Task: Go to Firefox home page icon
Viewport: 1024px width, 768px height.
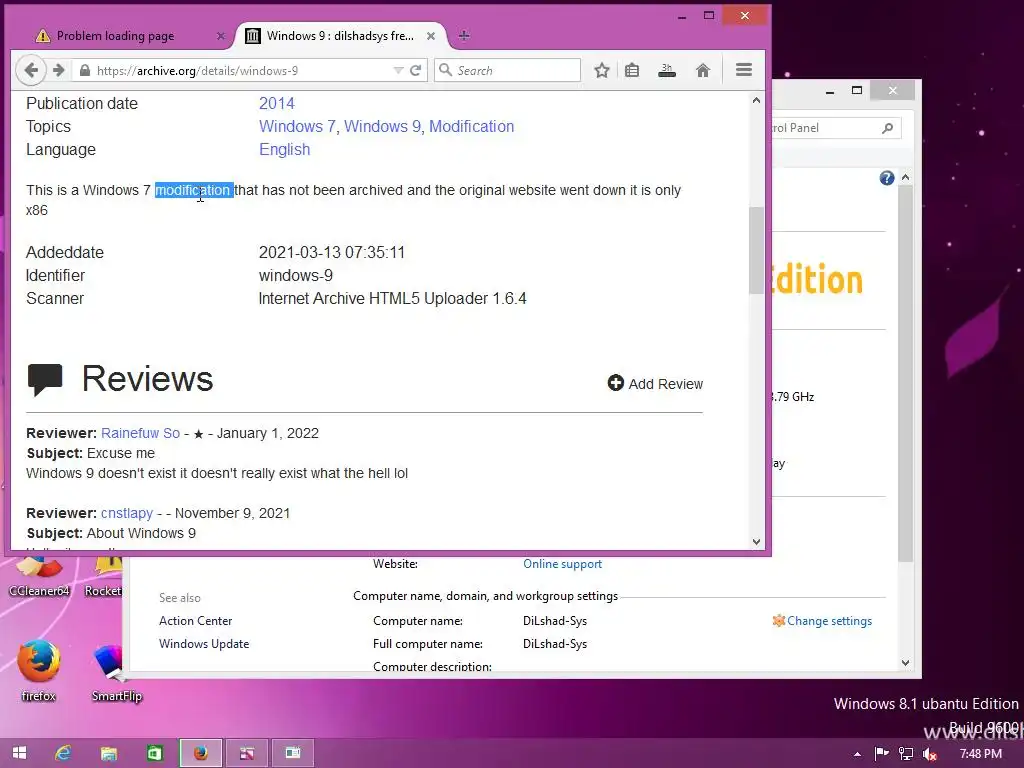Action: click(x=703, y=70)
